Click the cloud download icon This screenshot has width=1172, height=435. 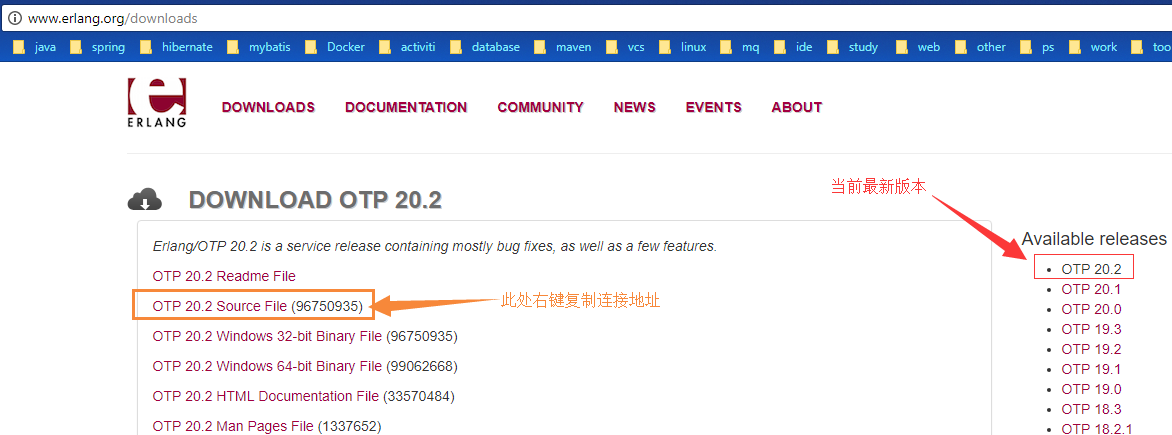point(145,200)
